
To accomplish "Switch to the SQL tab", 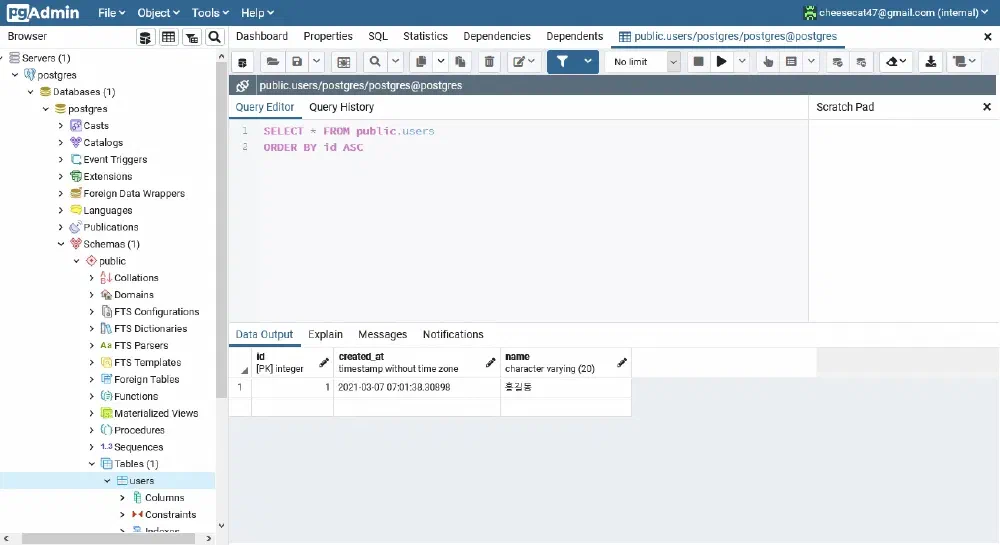I will [378, 36].
